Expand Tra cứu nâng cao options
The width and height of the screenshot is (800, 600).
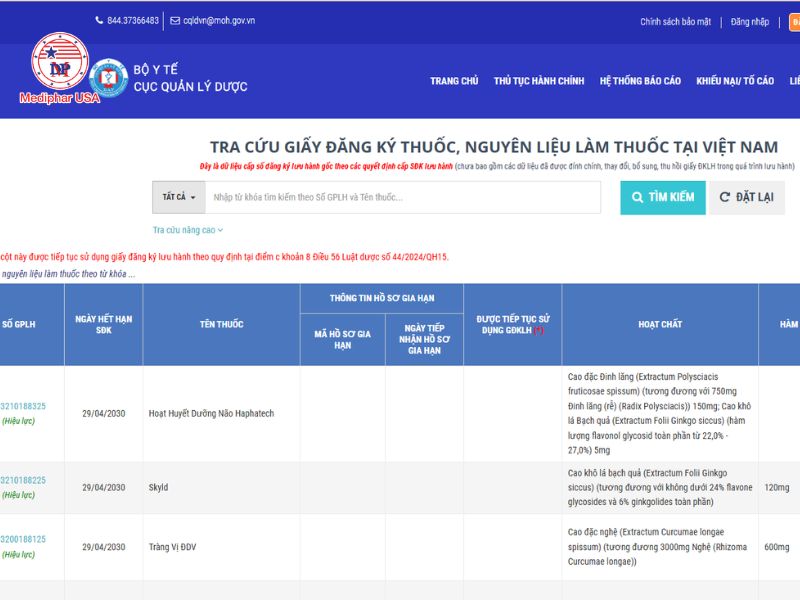[188, 230]
